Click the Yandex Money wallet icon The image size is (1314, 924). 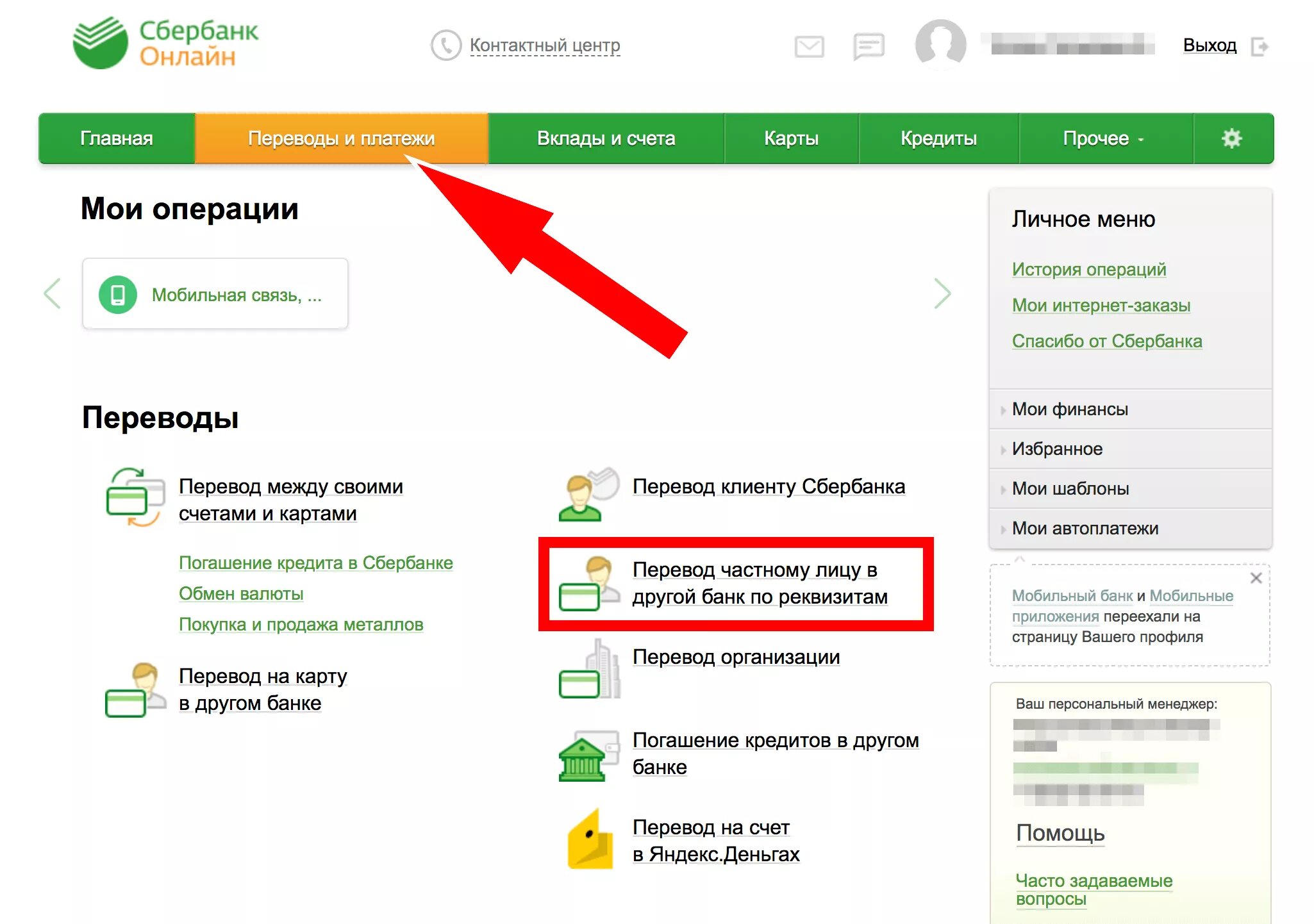coord(590,839)
